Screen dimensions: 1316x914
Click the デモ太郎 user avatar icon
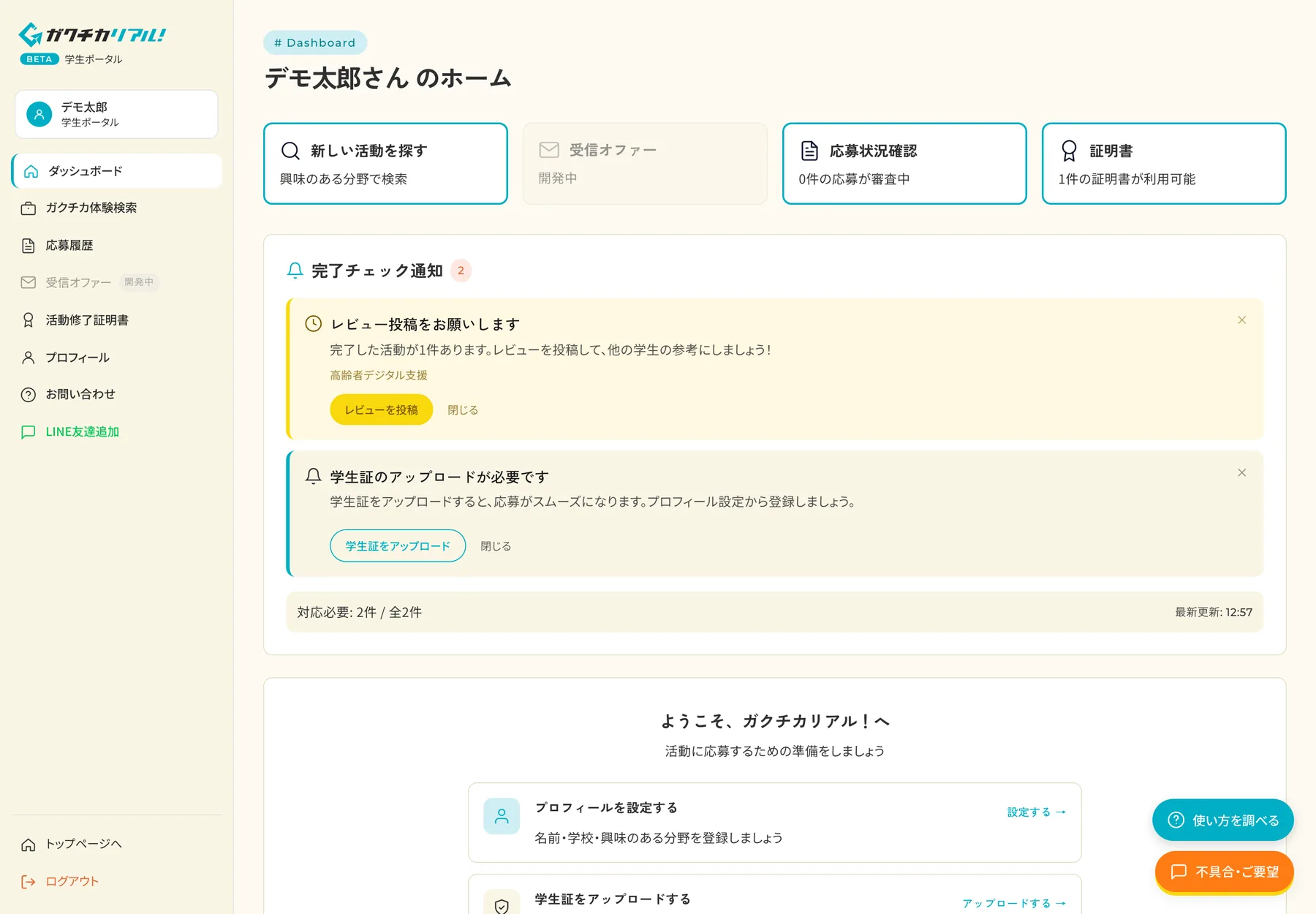pos(39,114)
